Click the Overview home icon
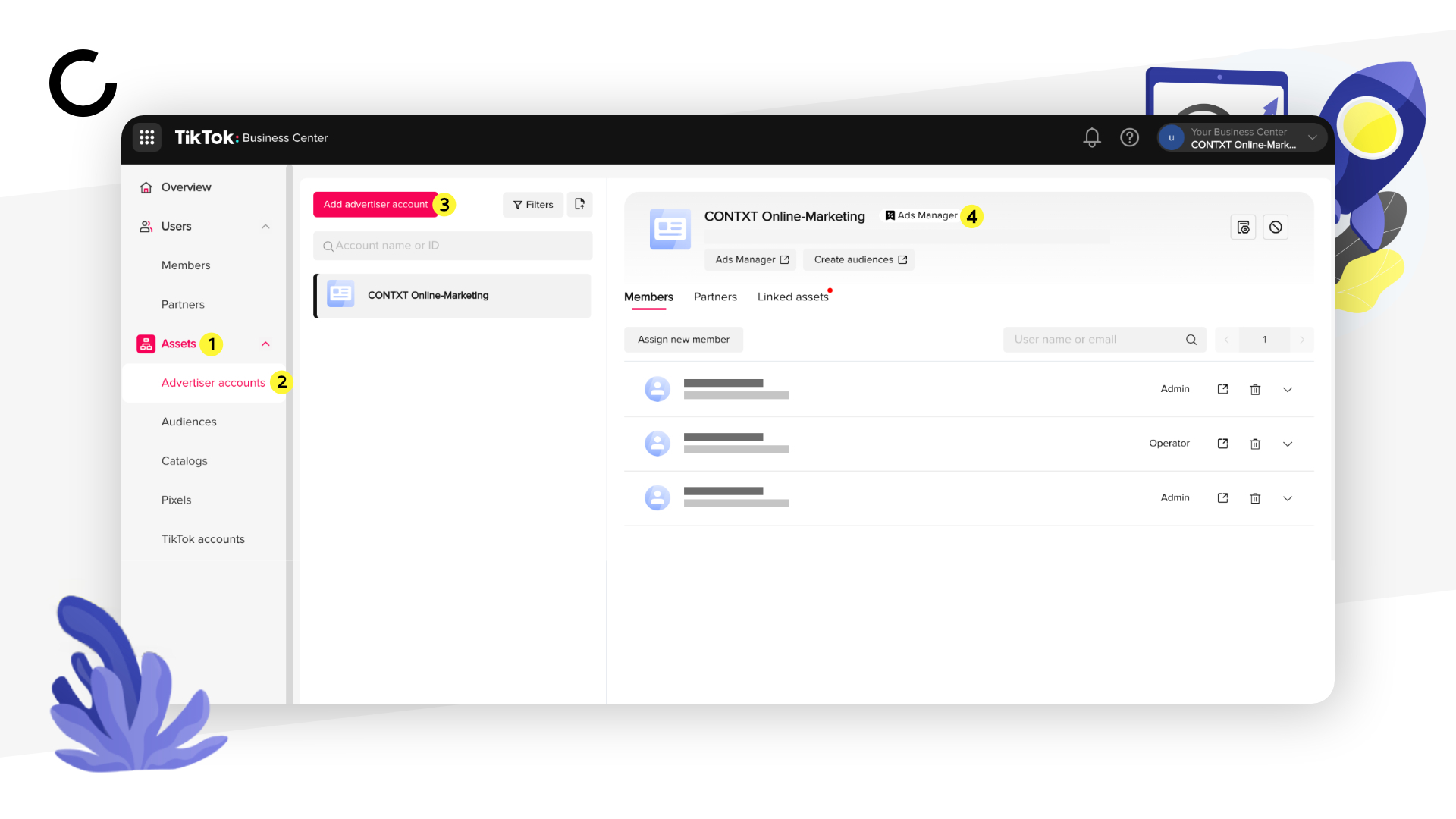This screenshot has width=1456, height=819. (x=146, y=187)
